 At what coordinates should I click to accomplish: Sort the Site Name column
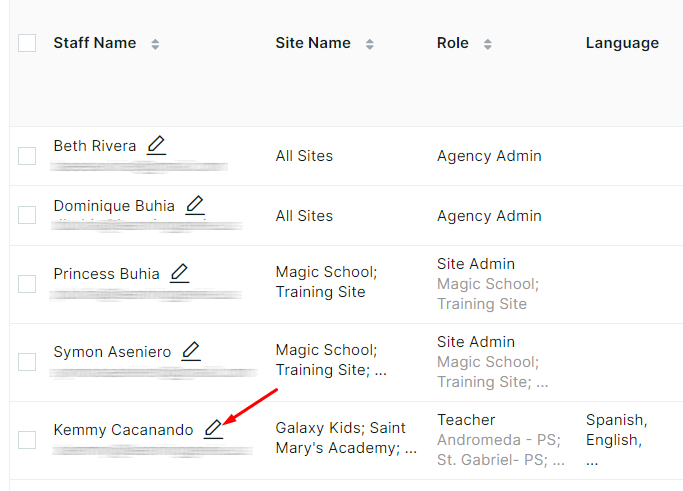click(x=370, y=44)
